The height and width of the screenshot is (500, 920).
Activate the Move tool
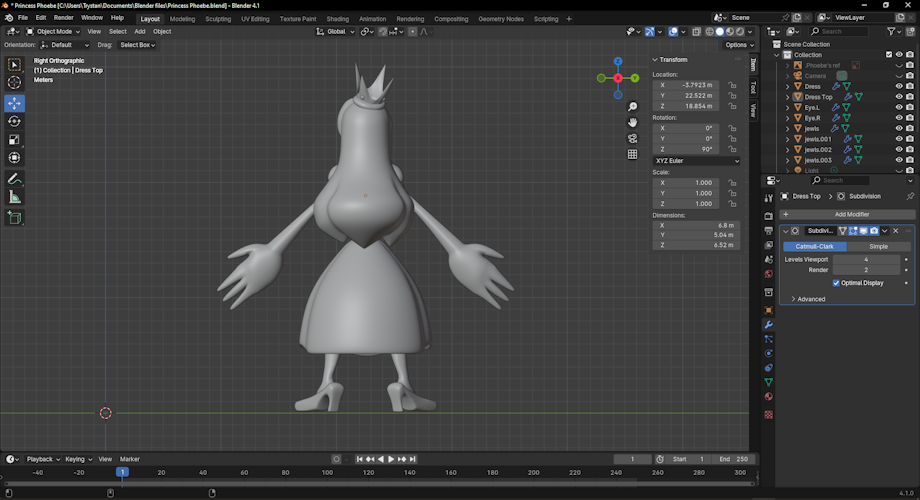click(14, 103)
